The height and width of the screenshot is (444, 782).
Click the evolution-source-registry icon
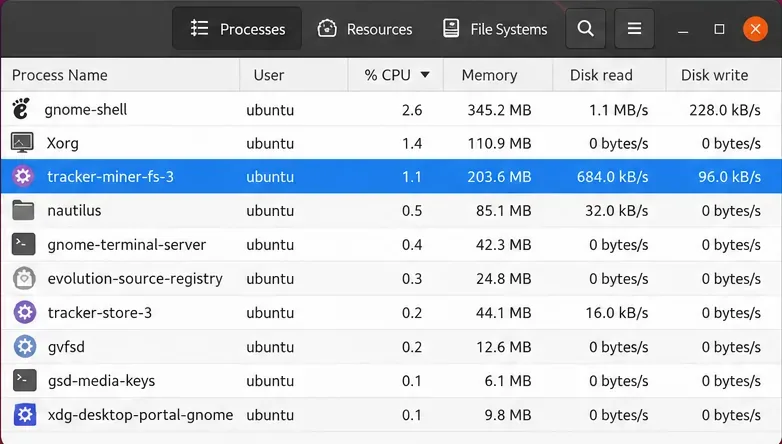[24, 278]
